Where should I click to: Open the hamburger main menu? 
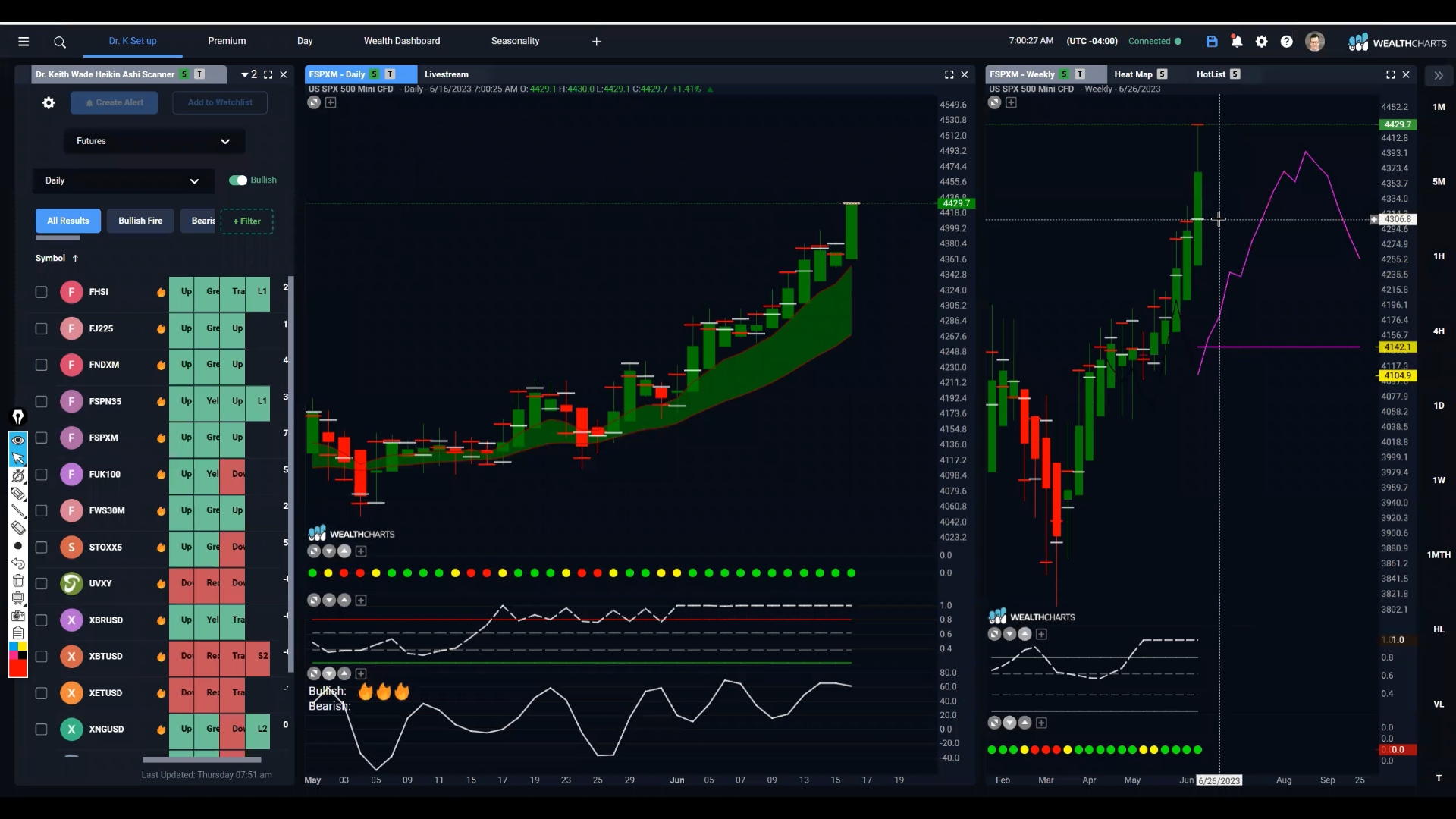coord(24,42)
